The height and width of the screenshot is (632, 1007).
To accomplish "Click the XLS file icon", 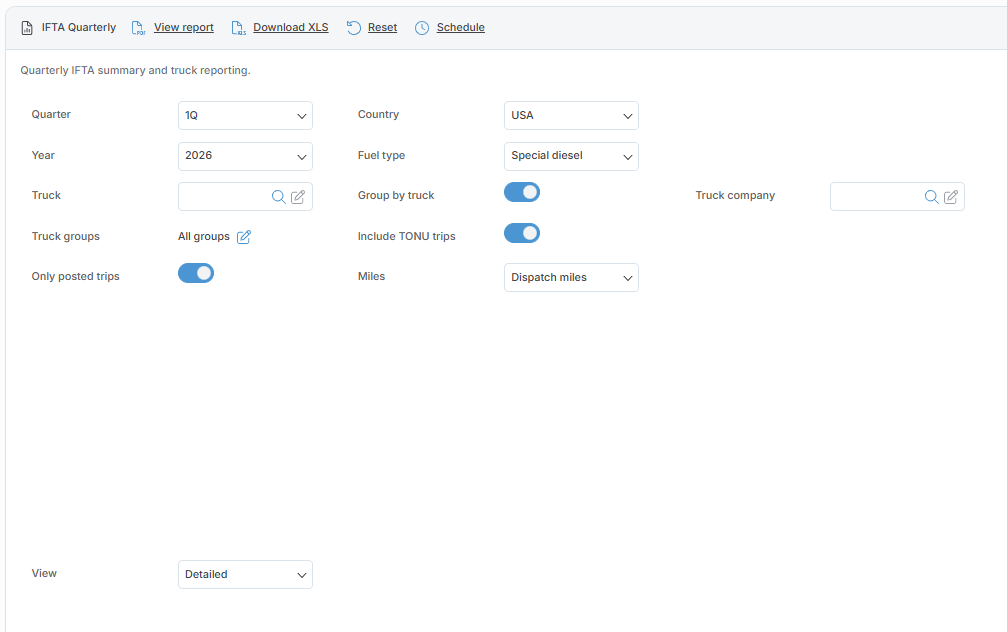I will [x=238, y=28].
